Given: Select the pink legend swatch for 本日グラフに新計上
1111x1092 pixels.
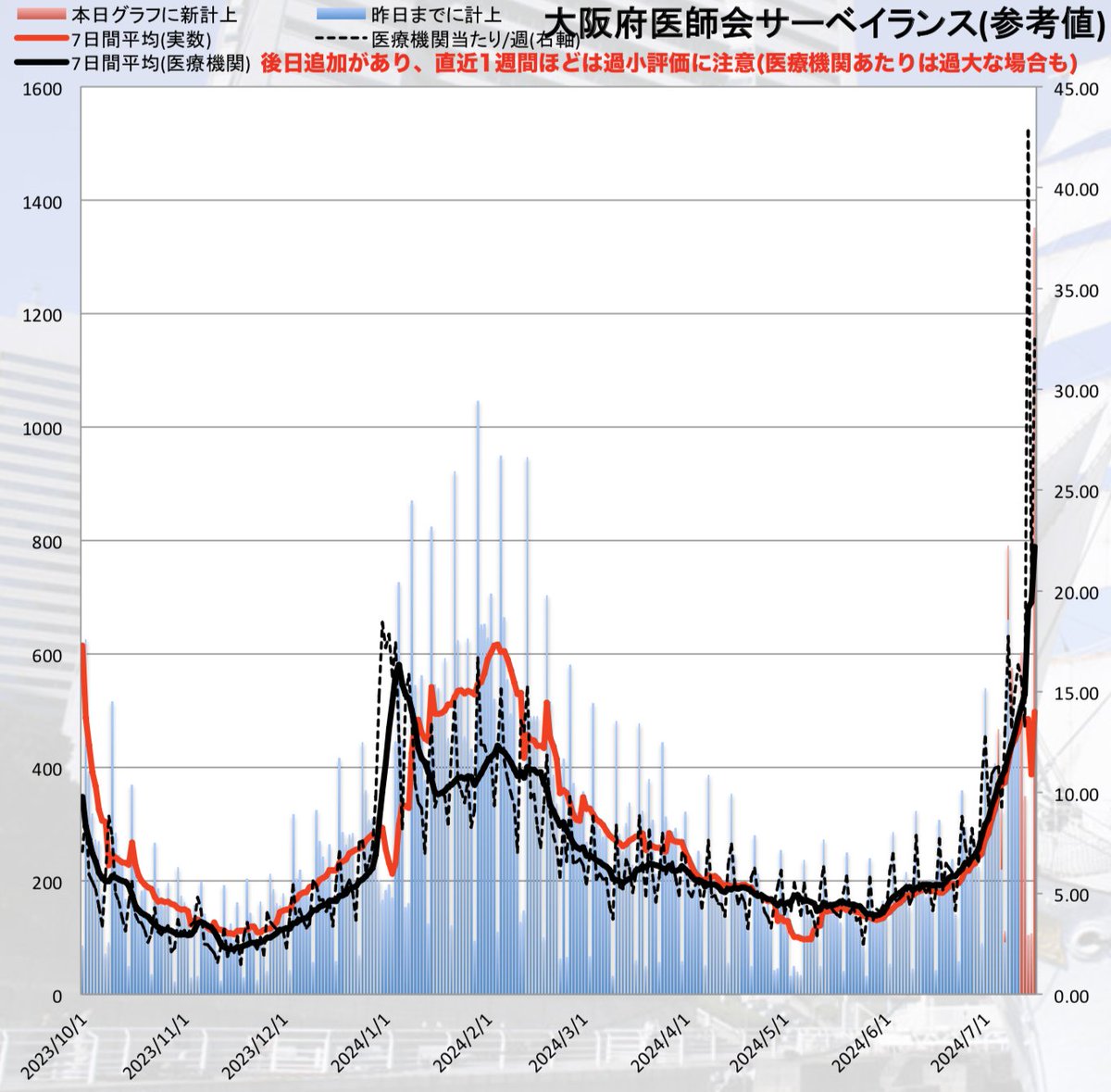Looking at the screenshot, I should click(x=42, y=15).
